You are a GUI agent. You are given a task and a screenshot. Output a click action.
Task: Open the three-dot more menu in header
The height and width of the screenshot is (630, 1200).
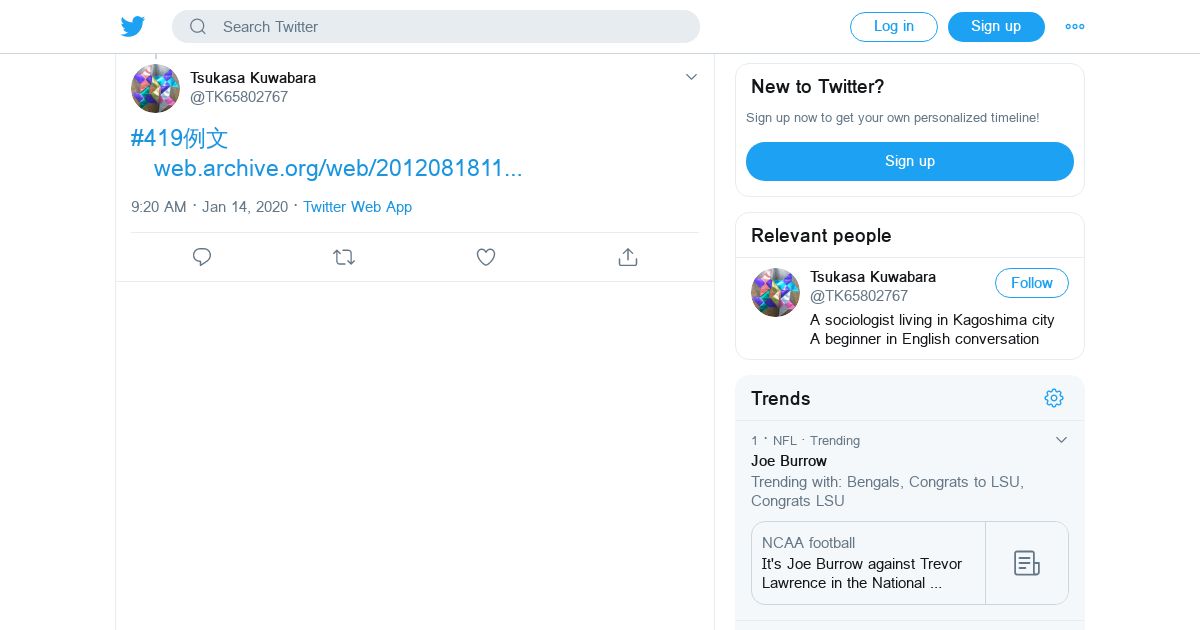click(x=1075, y=27)
